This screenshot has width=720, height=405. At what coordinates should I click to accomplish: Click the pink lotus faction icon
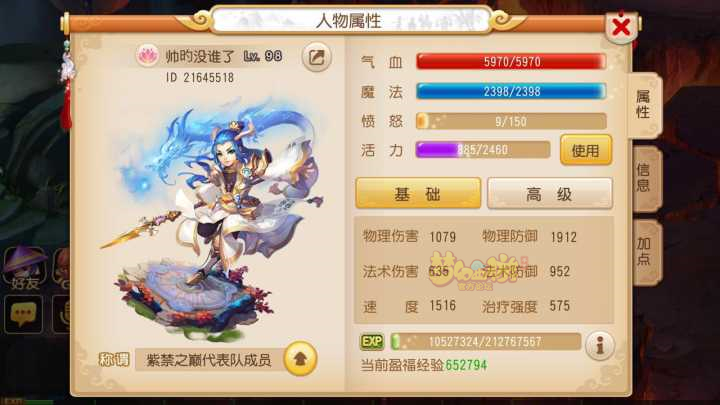click(147, 56)
